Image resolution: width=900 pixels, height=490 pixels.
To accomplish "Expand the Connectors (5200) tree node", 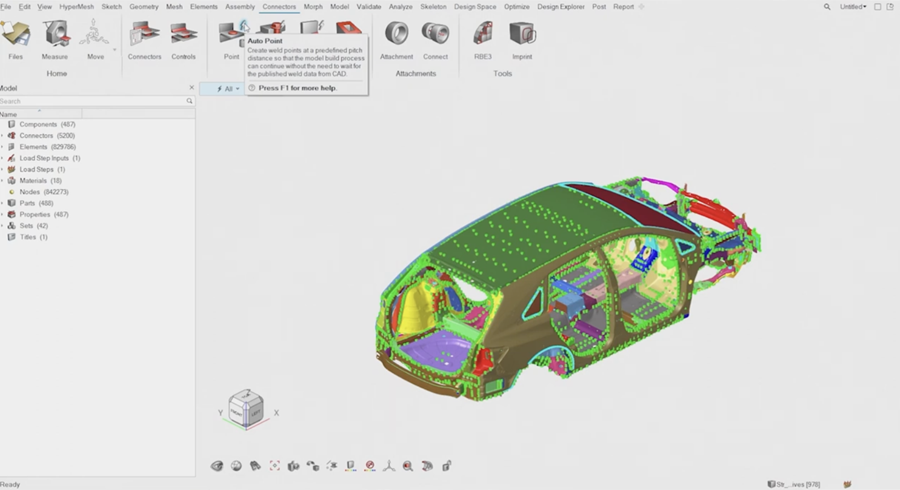I will coord(2,136).
